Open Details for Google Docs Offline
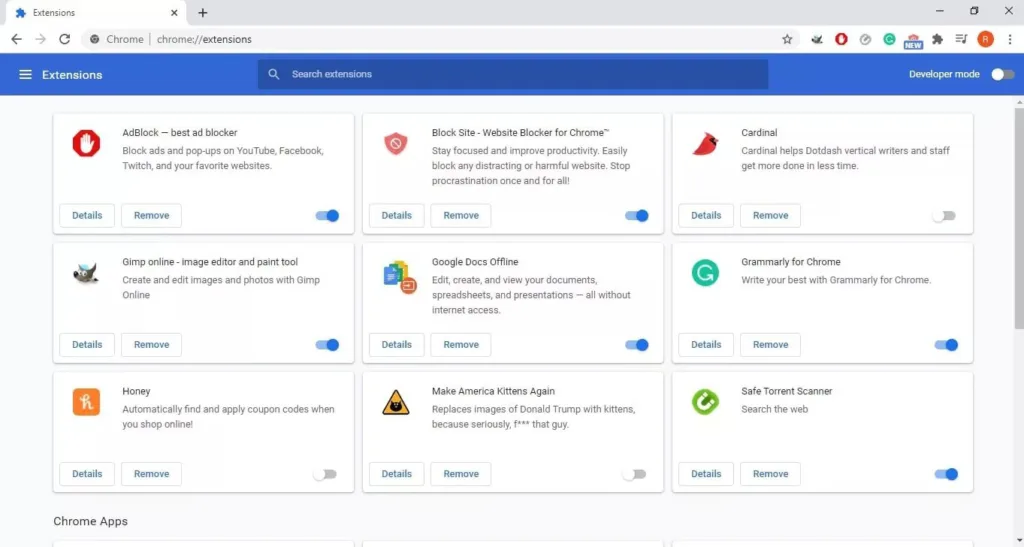Screen dimensions: 1024x547 396,345
